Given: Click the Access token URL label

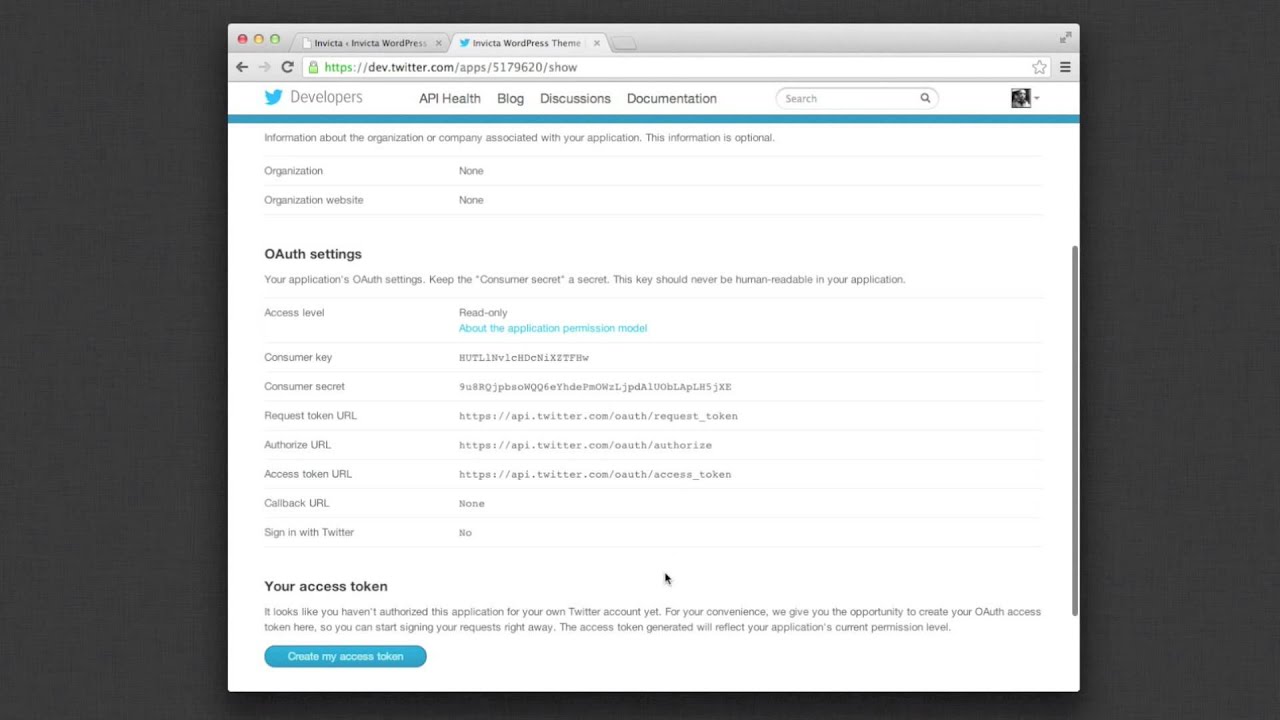Looking at the screenshot, I should tap(308, 474).
